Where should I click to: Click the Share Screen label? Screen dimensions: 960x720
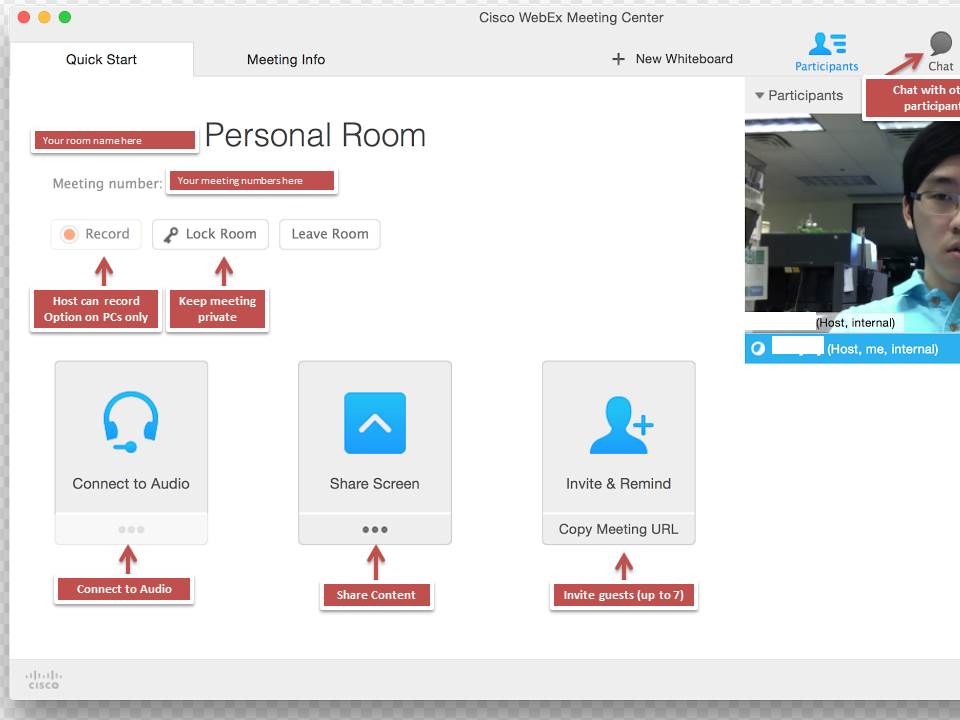pos(375,484)
